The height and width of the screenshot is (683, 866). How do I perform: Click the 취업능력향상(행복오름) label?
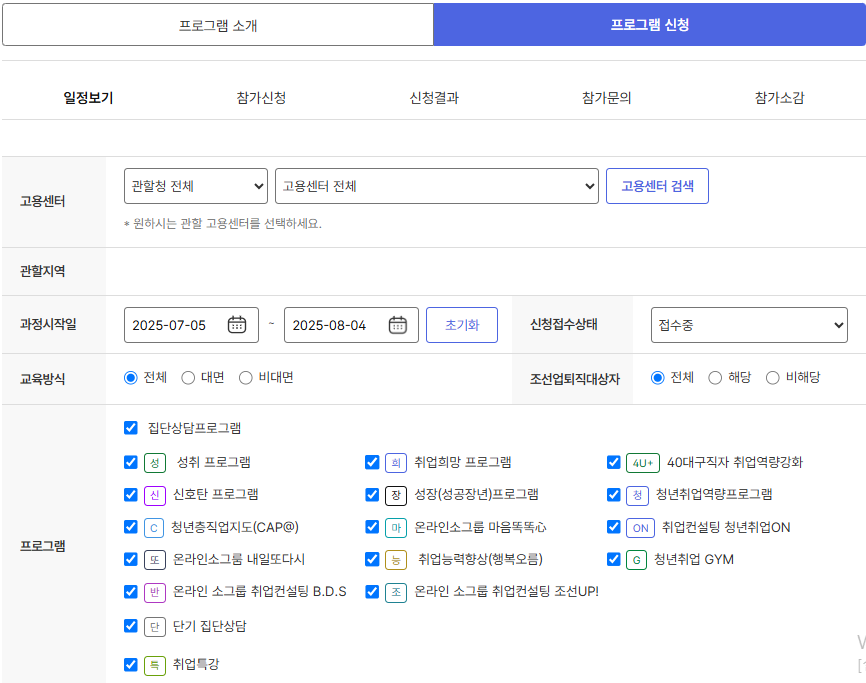click(480, 559)
